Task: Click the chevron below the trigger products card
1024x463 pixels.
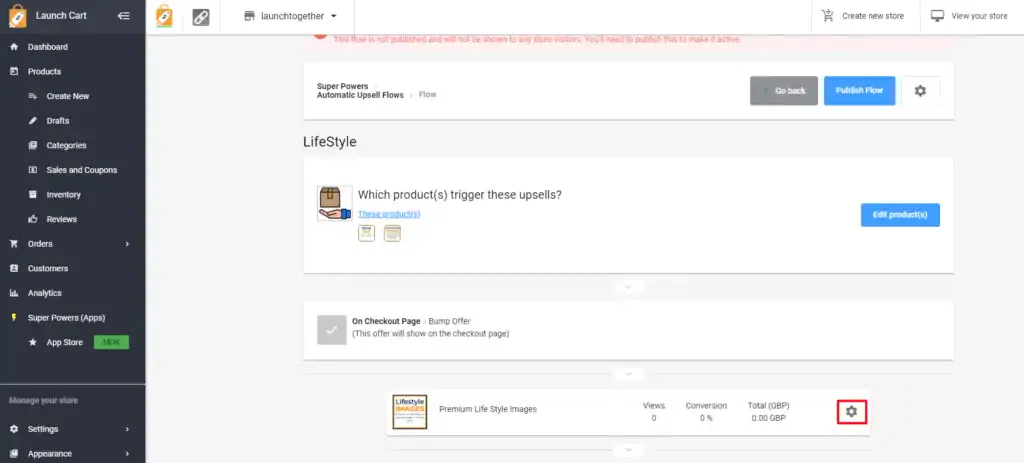Action: (x=628, y=287)
